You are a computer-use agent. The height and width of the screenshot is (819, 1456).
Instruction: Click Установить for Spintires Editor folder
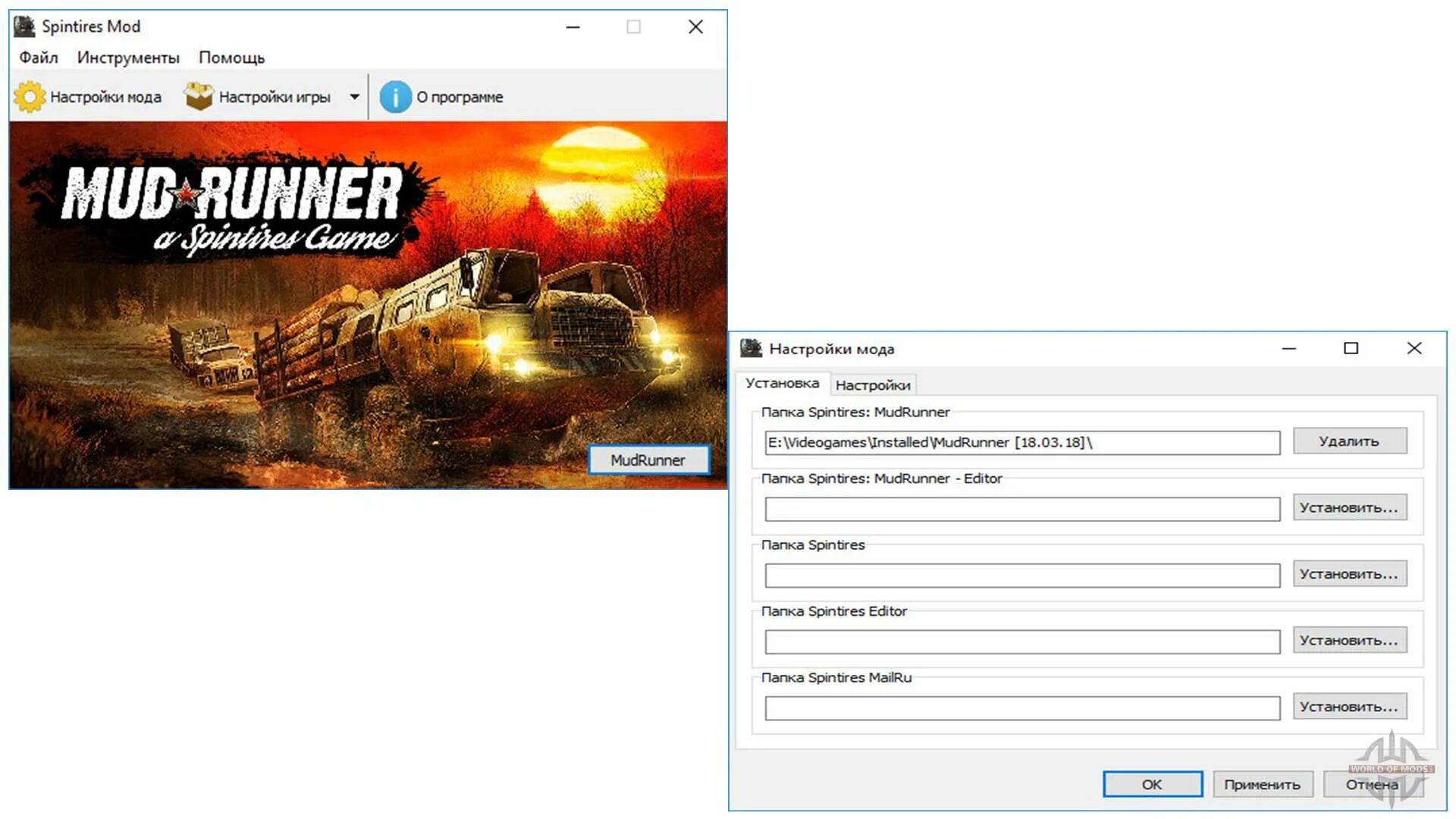1349,640
